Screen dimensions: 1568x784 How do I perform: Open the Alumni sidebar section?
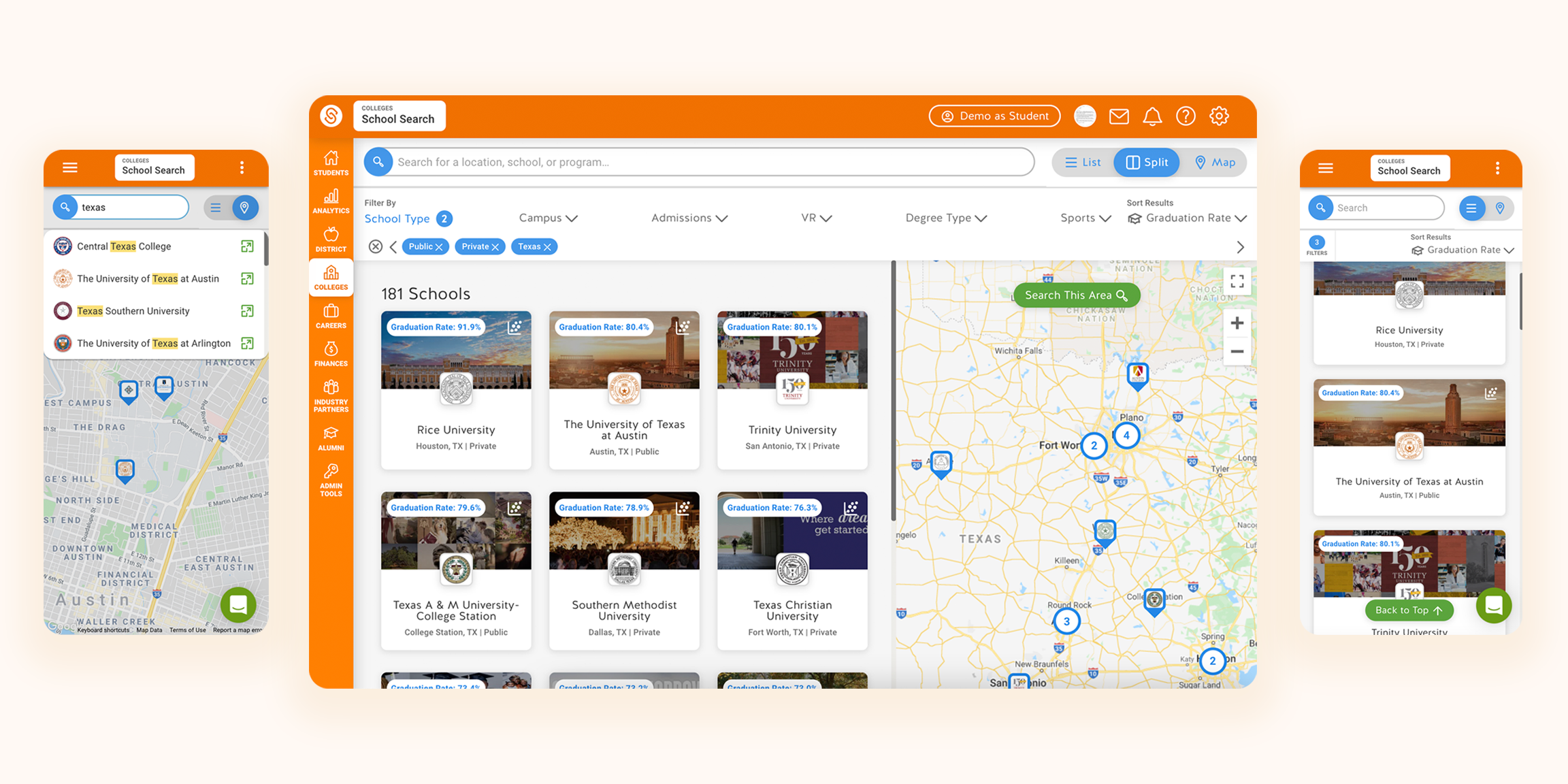pos(331,439)
